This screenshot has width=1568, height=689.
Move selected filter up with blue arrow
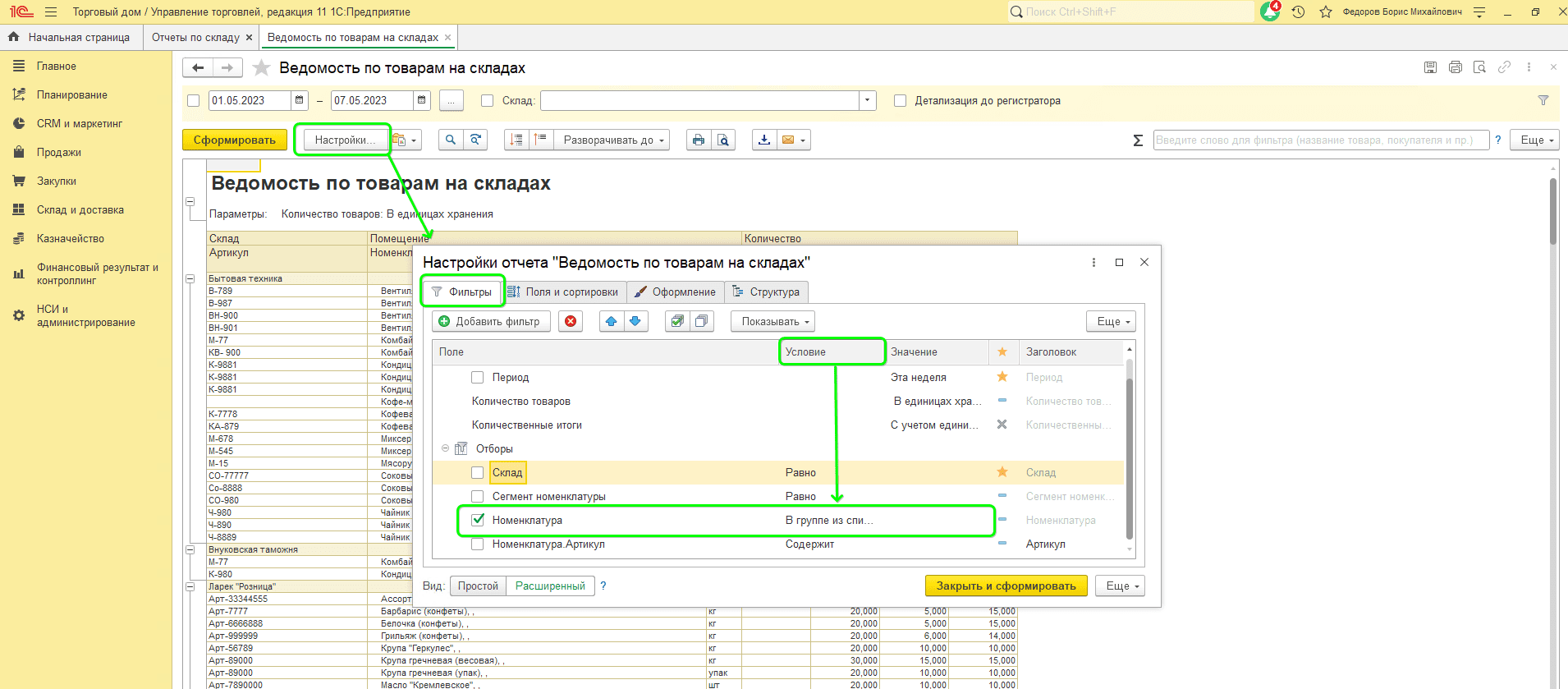pos(611,322)
